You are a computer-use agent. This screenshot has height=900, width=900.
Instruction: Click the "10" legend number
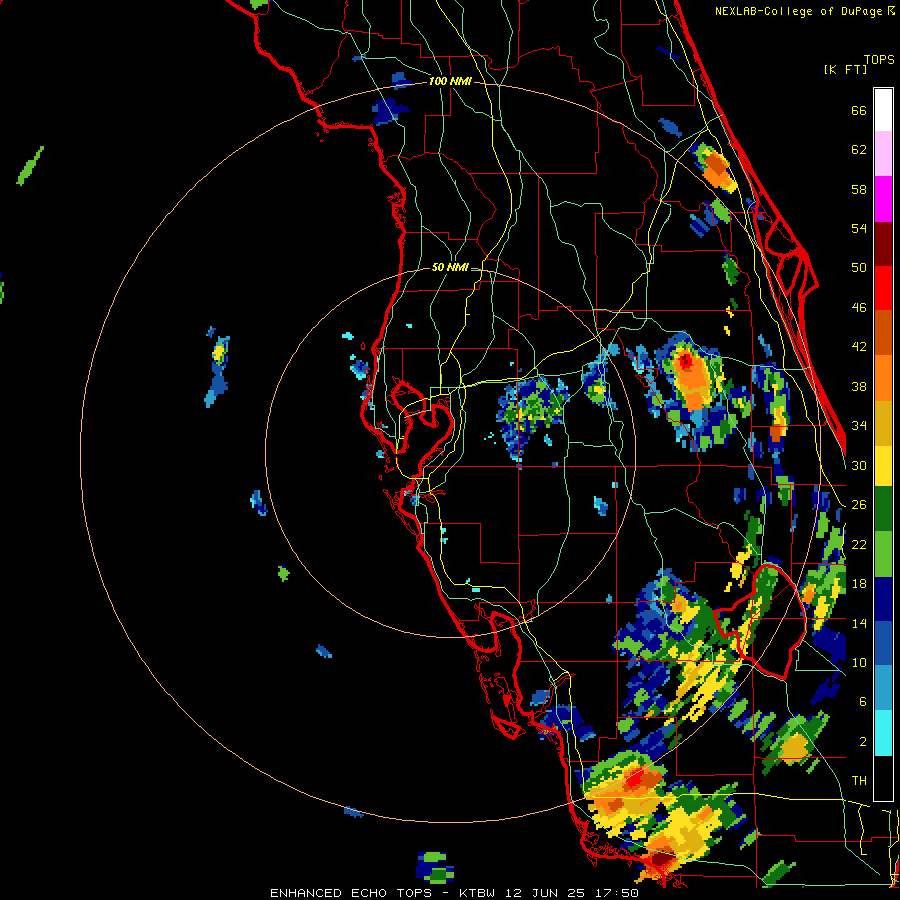859,662
